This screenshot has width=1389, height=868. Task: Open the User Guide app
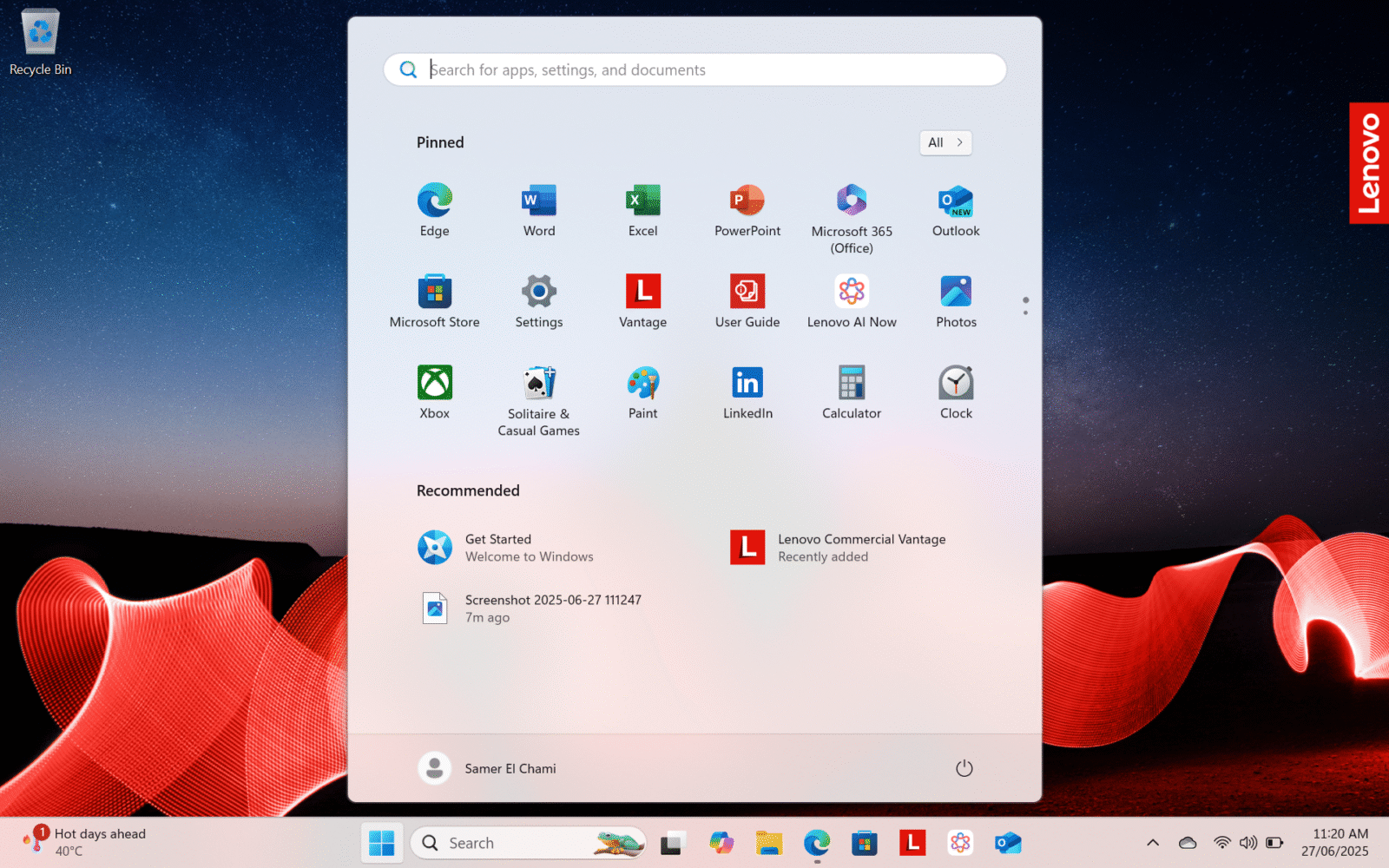click(x=747, y=302)
